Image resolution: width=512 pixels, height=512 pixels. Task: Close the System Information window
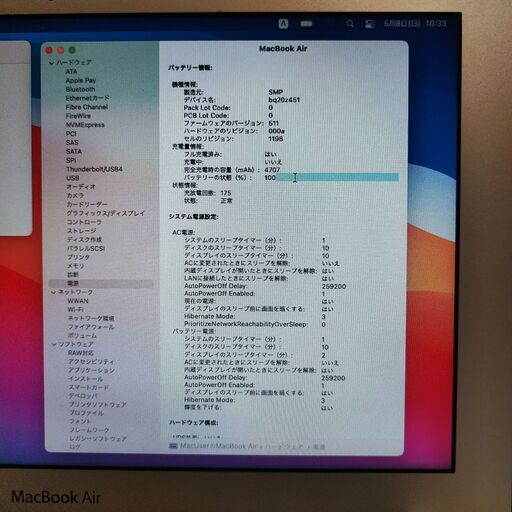pyautogui.click(x=49, y=50)
